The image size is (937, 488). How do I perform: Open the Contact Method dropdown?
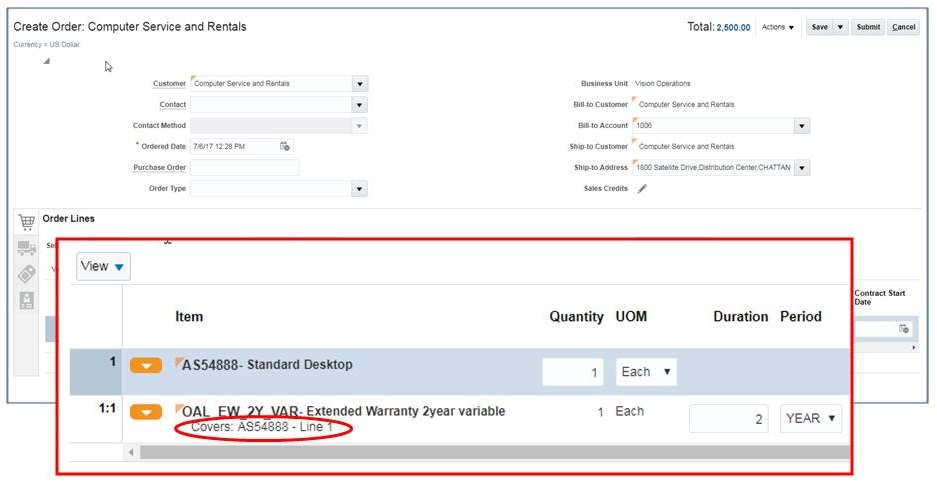359,126
